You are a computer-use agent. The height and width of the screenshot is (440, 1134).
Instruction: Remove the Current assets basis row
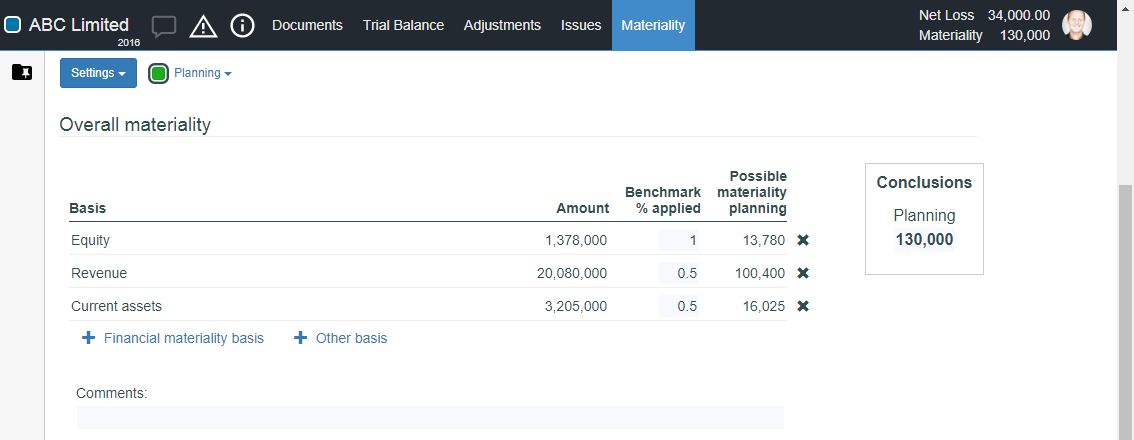coord(803,306)
